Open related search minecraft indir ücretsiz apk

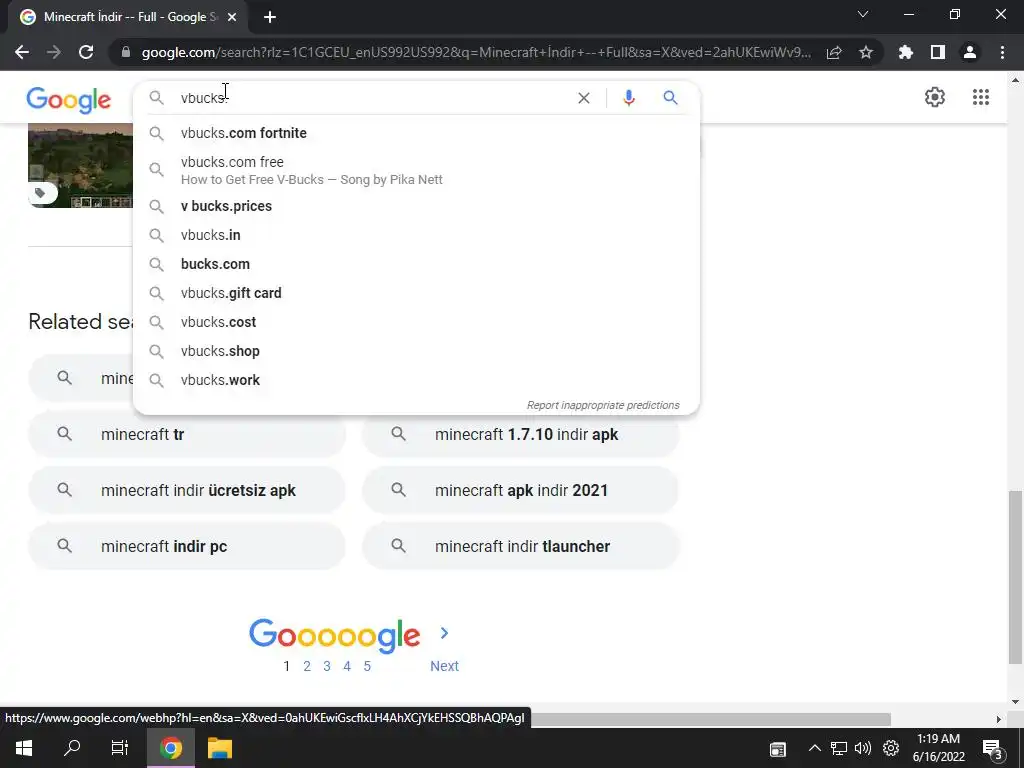(187, 490)
